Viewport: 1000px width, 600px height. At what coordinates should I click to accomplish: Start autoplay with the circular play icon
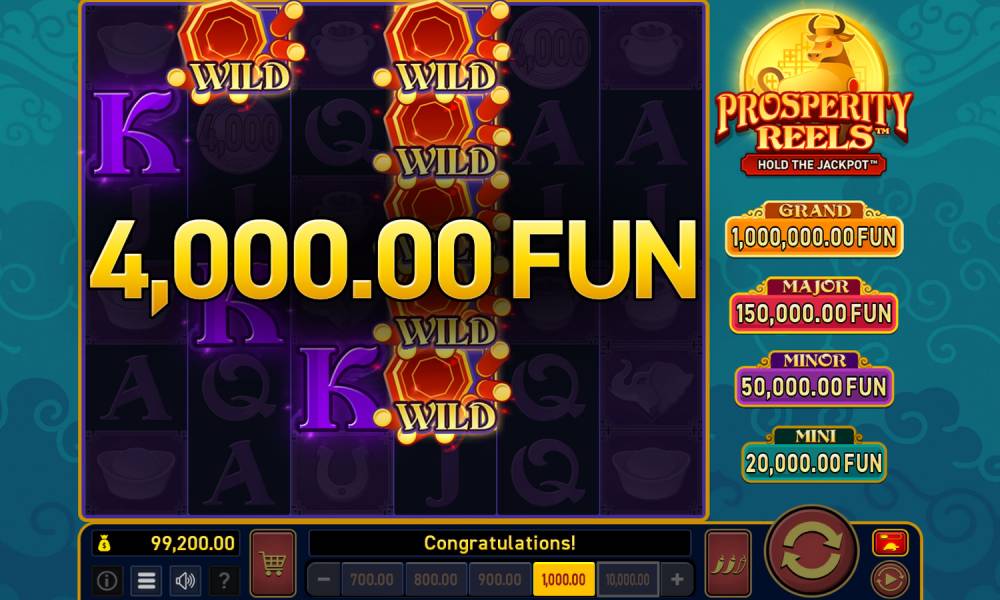click(x=890, y=579)
